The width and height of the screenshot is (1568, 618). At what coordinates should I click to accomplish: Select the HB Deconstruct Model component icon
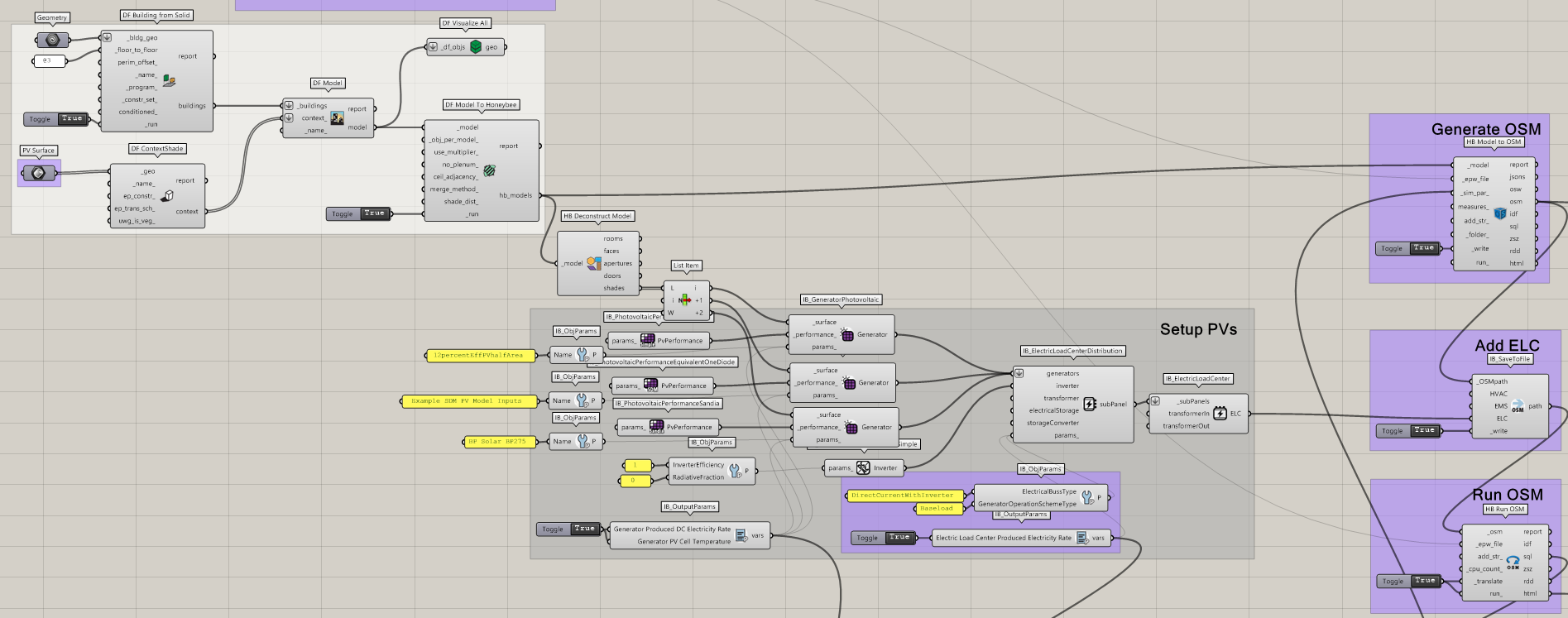(593, 263)
